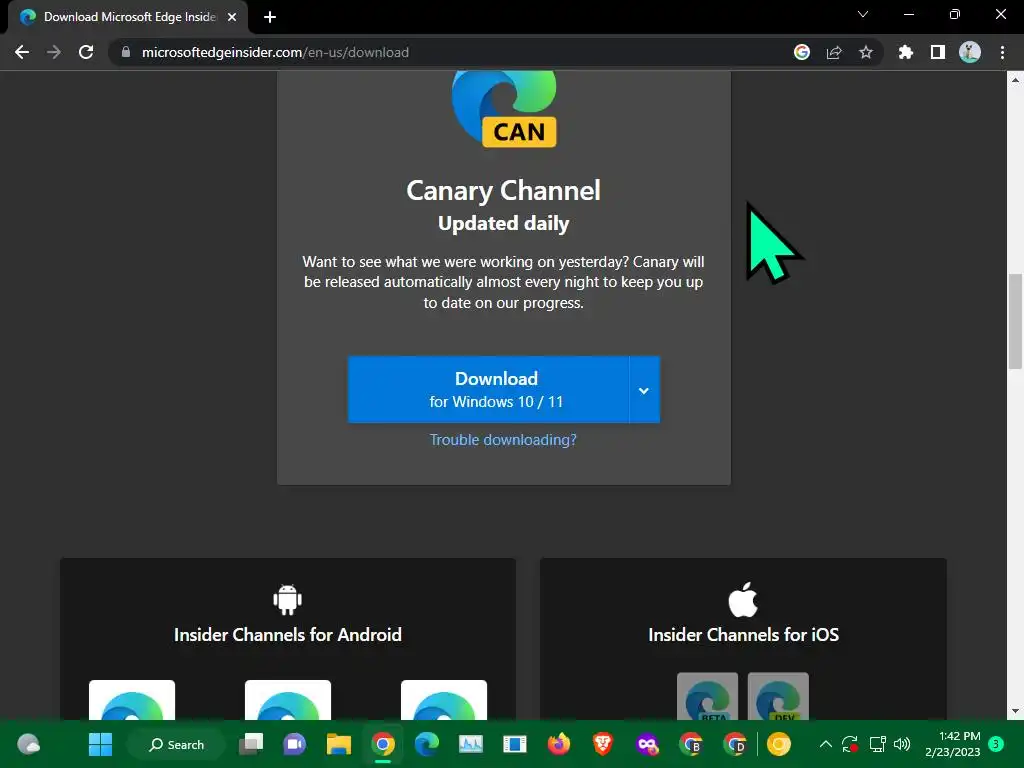Select Insider Channels for Android heading
1024x768 pixels.
287,635
